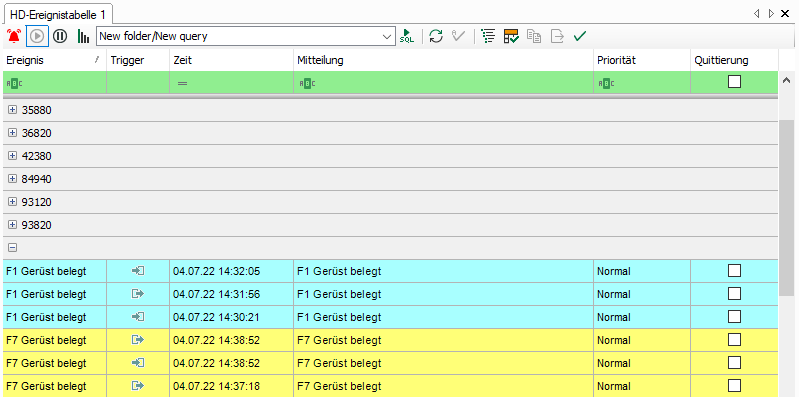Tick Quittierung checkbox for F7 outgoing row at 14:38:52
Image resolution: width=799 pixels, height=397 pixels.
(x=734, y=339)
